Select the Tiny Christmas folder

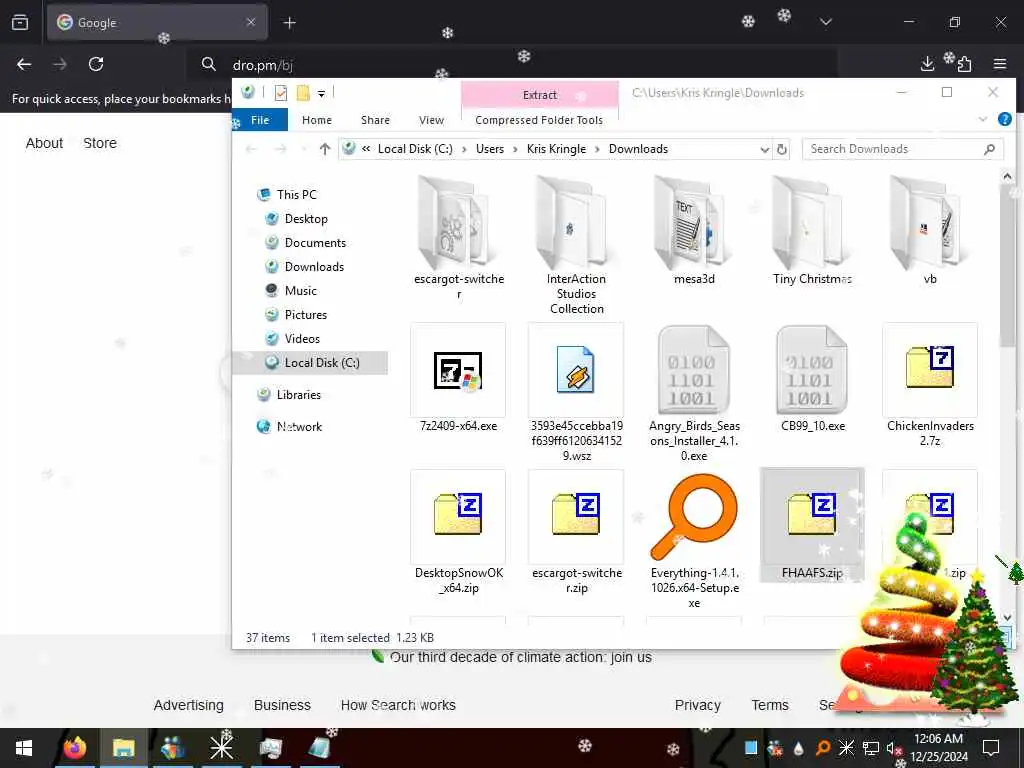(812, 231)
